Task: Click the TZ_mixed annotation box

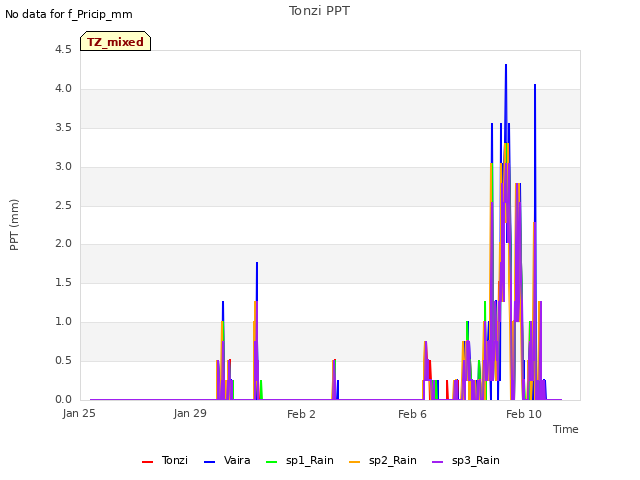Action: (x=116, y=41)
